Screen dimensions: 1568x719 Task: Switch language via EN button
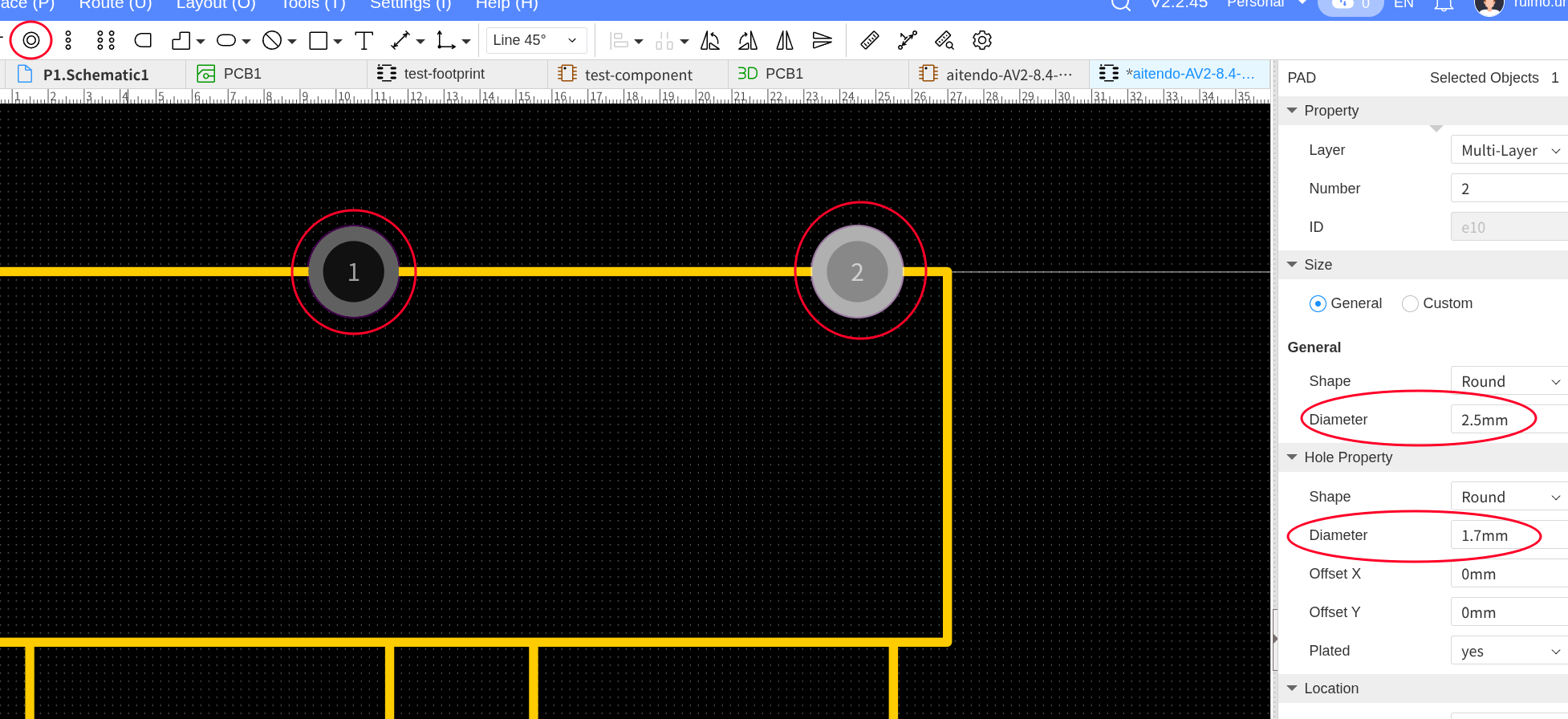(x=1403, y=4)
